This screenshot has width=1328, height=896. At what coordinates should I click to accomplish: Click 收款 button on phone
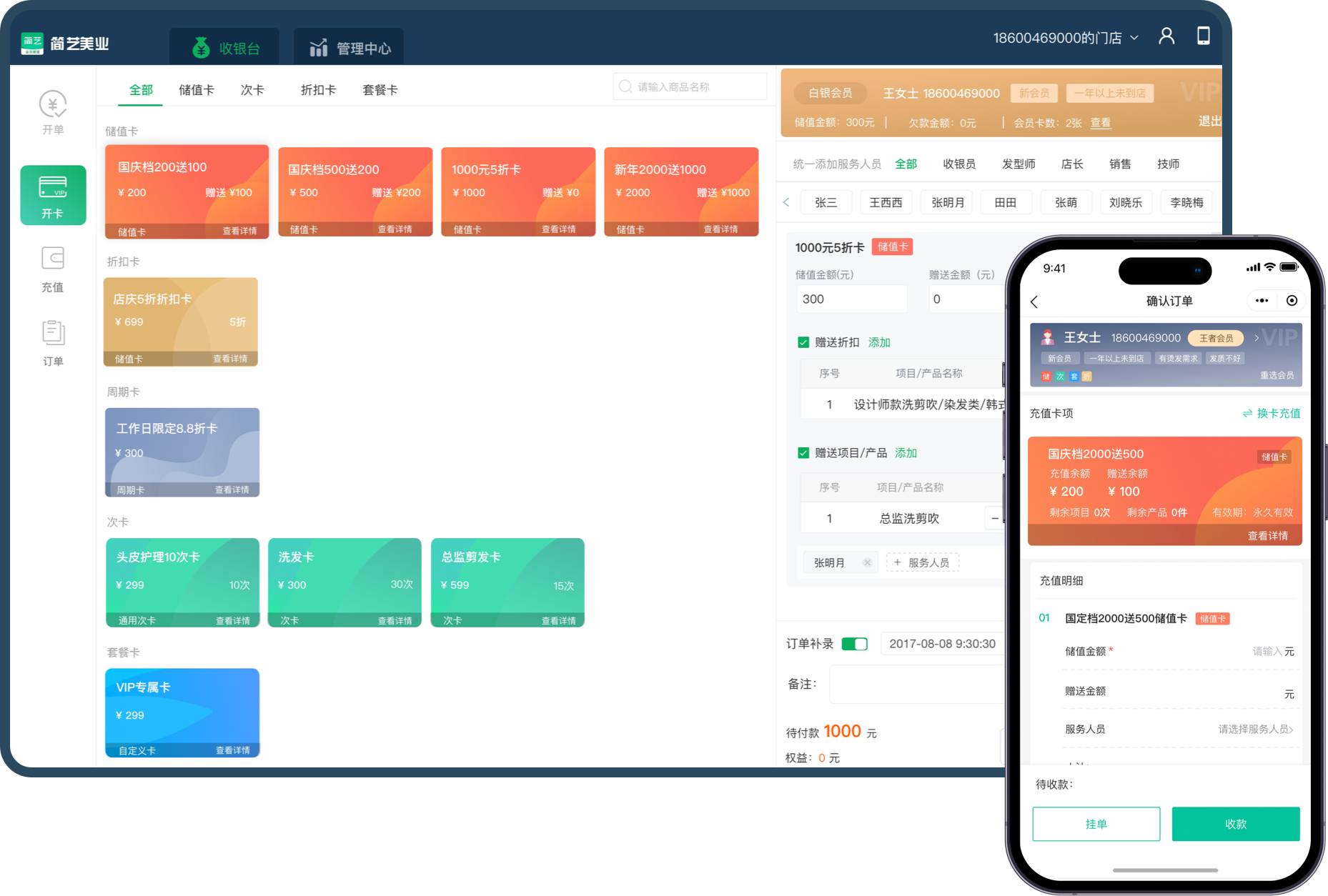(x=1235, y=824)
